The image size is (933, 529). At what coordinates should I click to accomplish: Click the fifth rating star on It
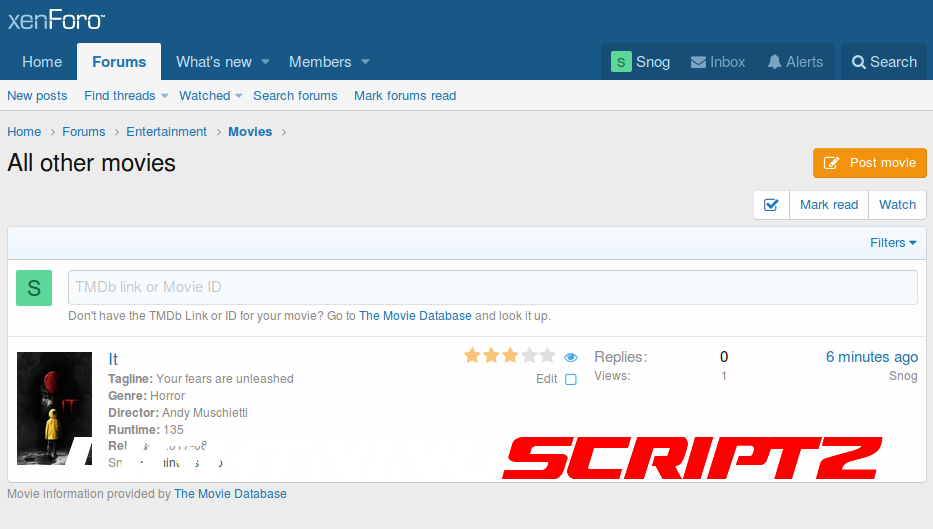click(547, 356)
